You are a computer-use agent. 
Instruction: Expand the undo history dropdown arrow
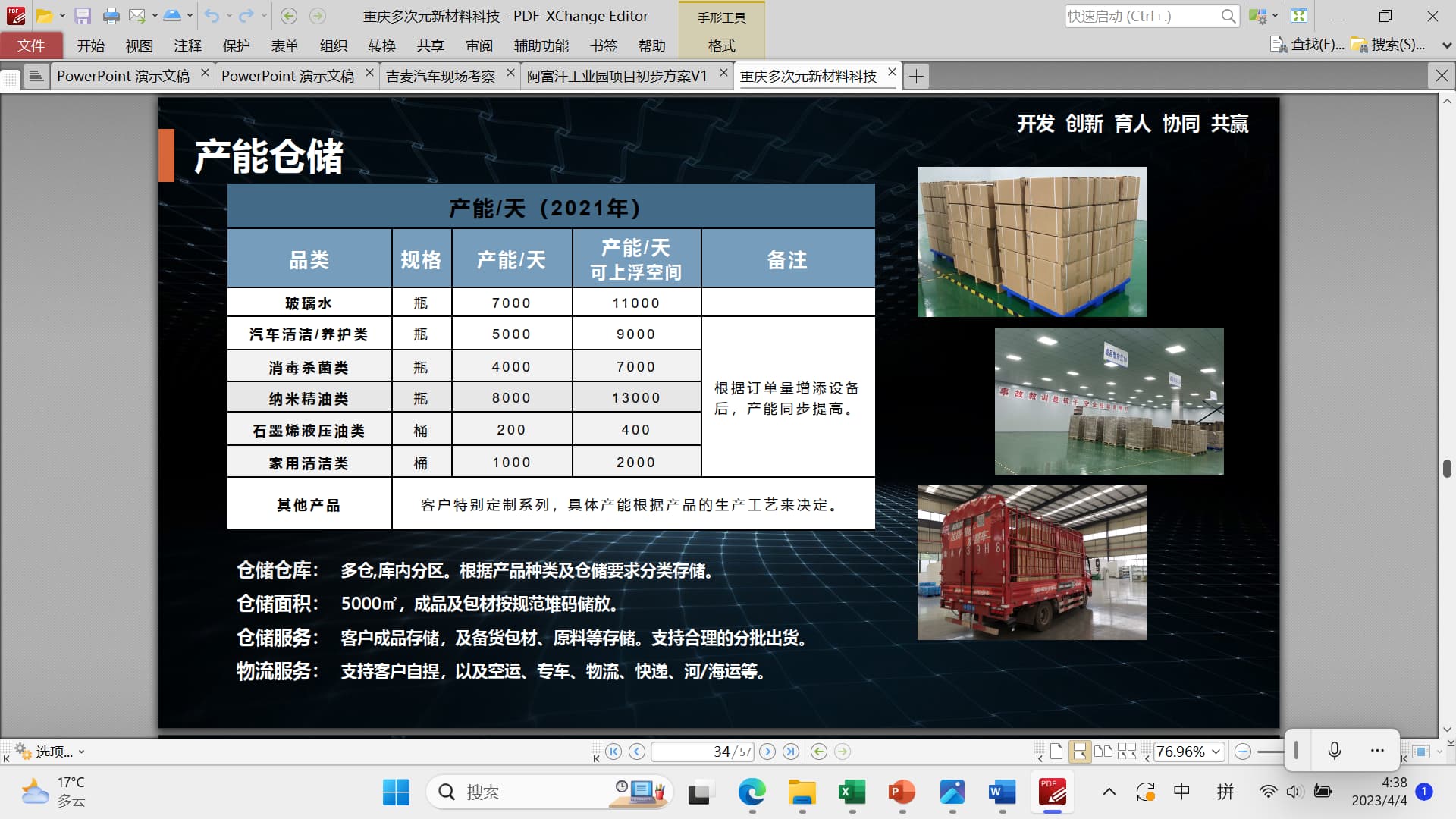pyautogui.click(x=229, y=16)
